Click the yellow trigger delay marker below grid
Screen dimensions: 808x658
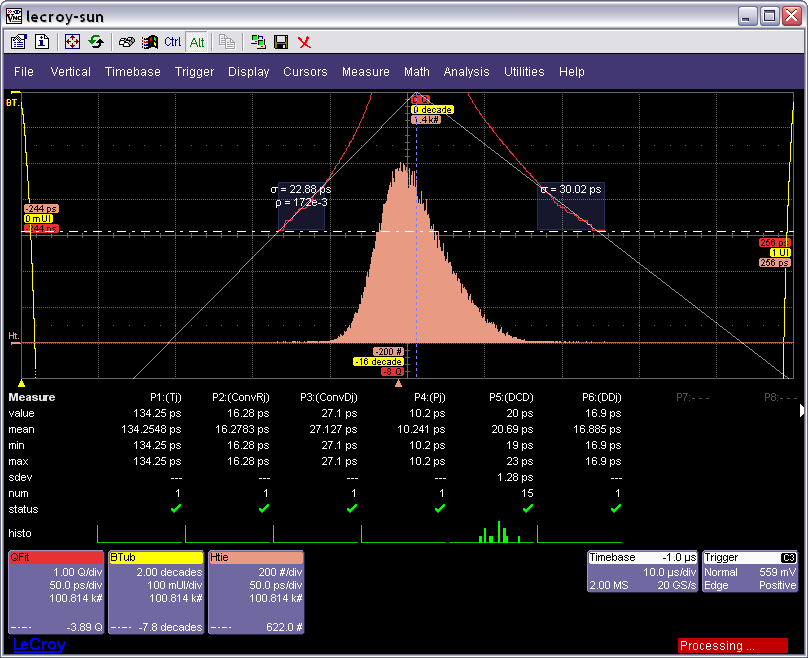pyautogui.click(x=21, y=383)
